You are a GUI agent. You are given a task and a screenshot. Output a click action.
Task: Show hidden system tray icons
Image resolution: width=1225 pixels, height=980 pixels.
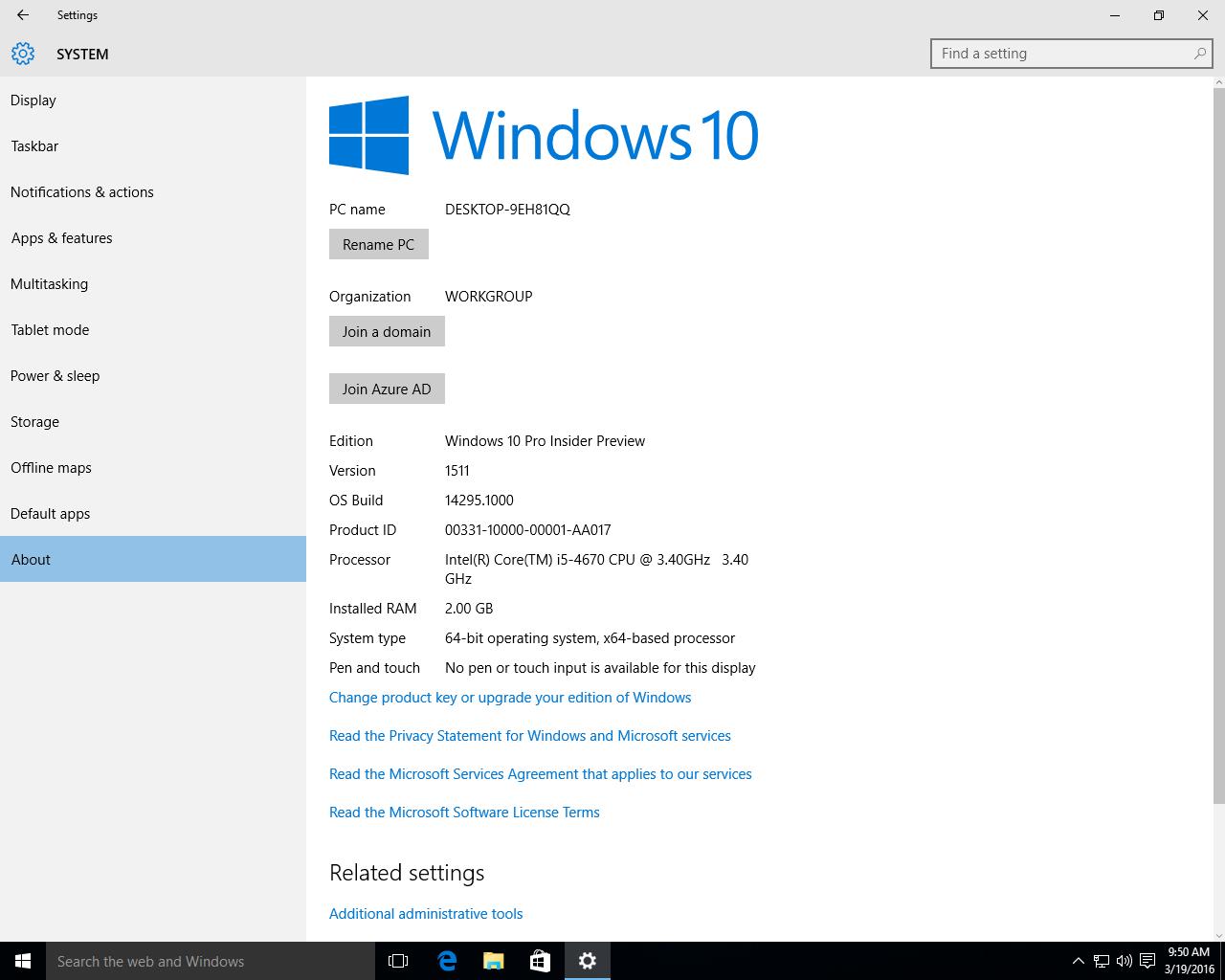tap(1078, 961)
